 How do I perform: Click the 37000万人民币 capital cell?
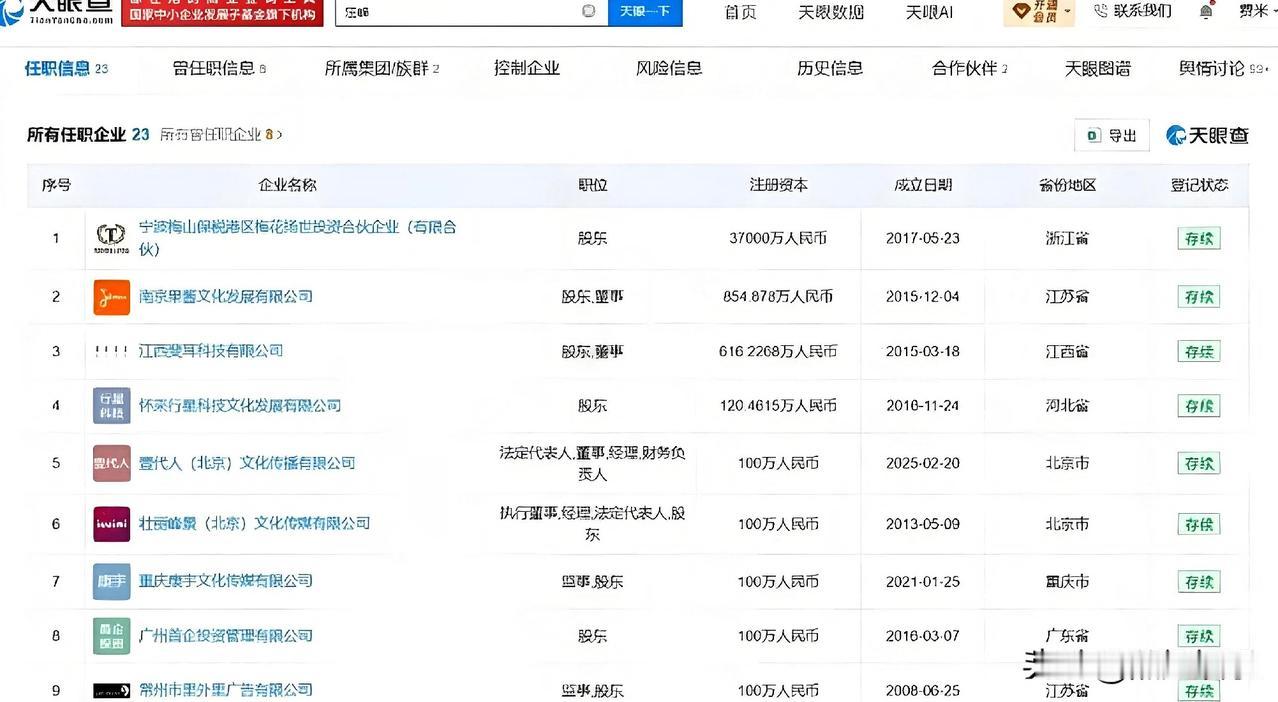(779, 239)
